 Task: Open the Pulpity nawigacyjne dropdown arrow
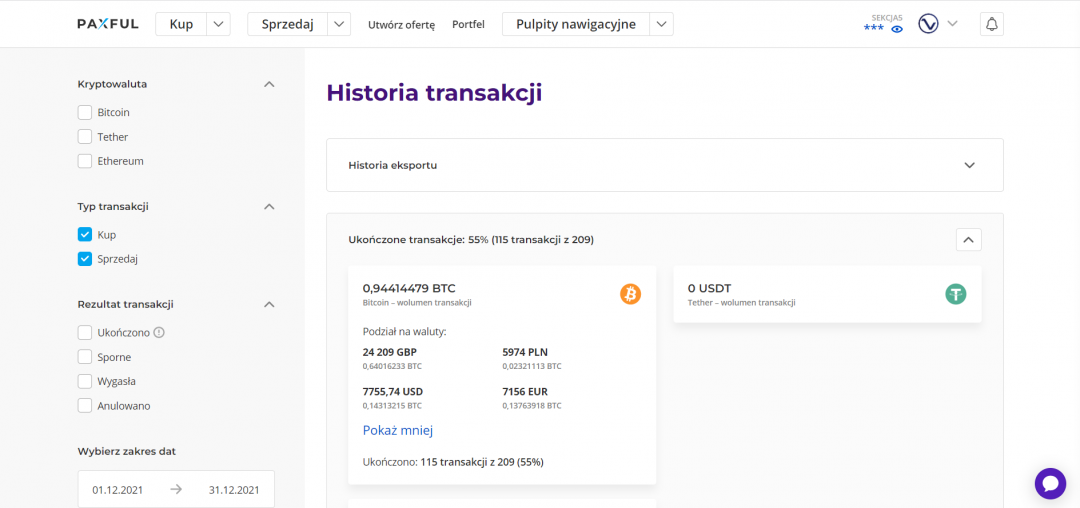pyautogui.click(x=661, y=24)
